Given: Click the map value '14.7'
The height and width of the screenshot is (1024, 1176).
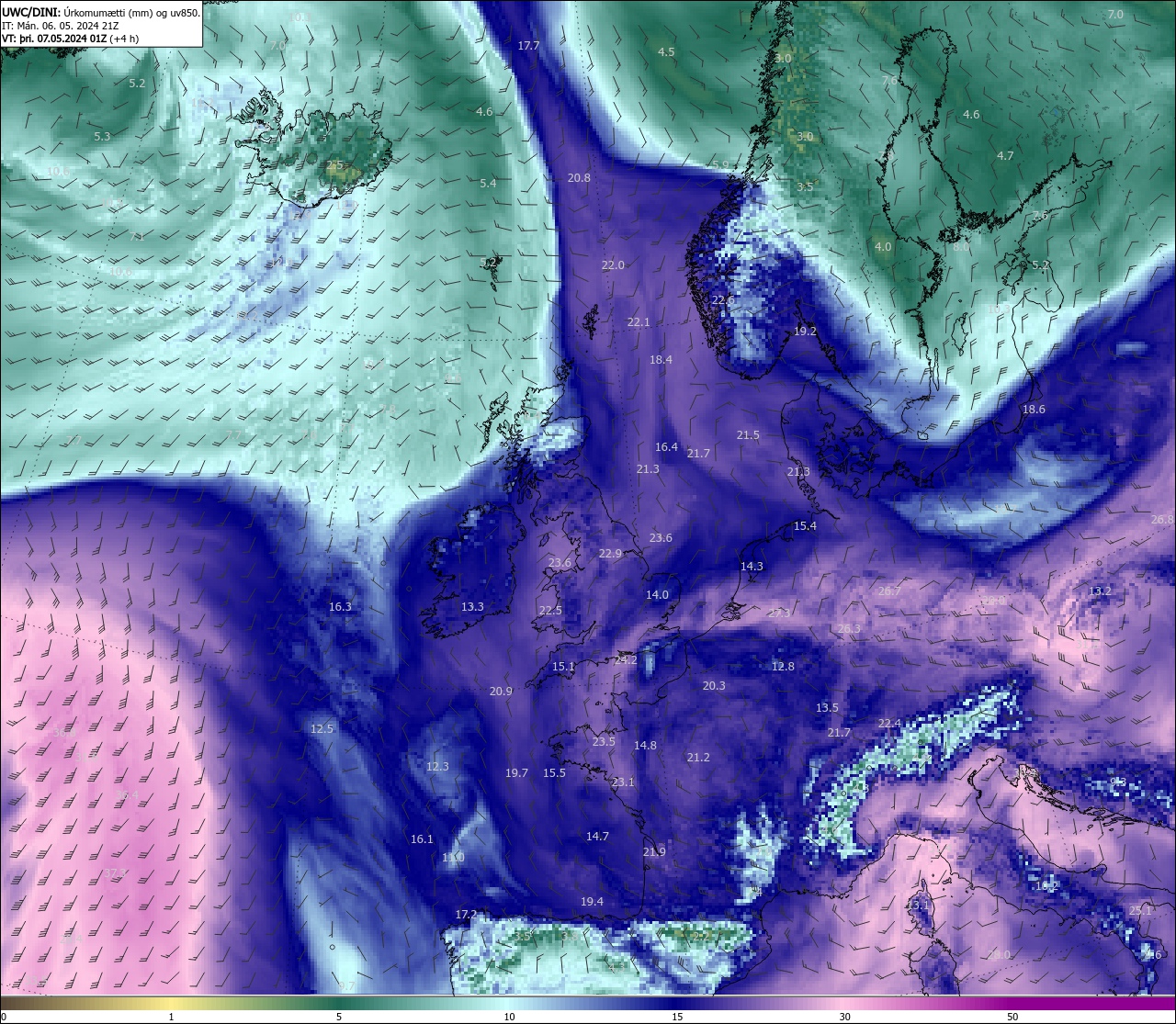Looking at the screenshot, I should tap(597, 836).
